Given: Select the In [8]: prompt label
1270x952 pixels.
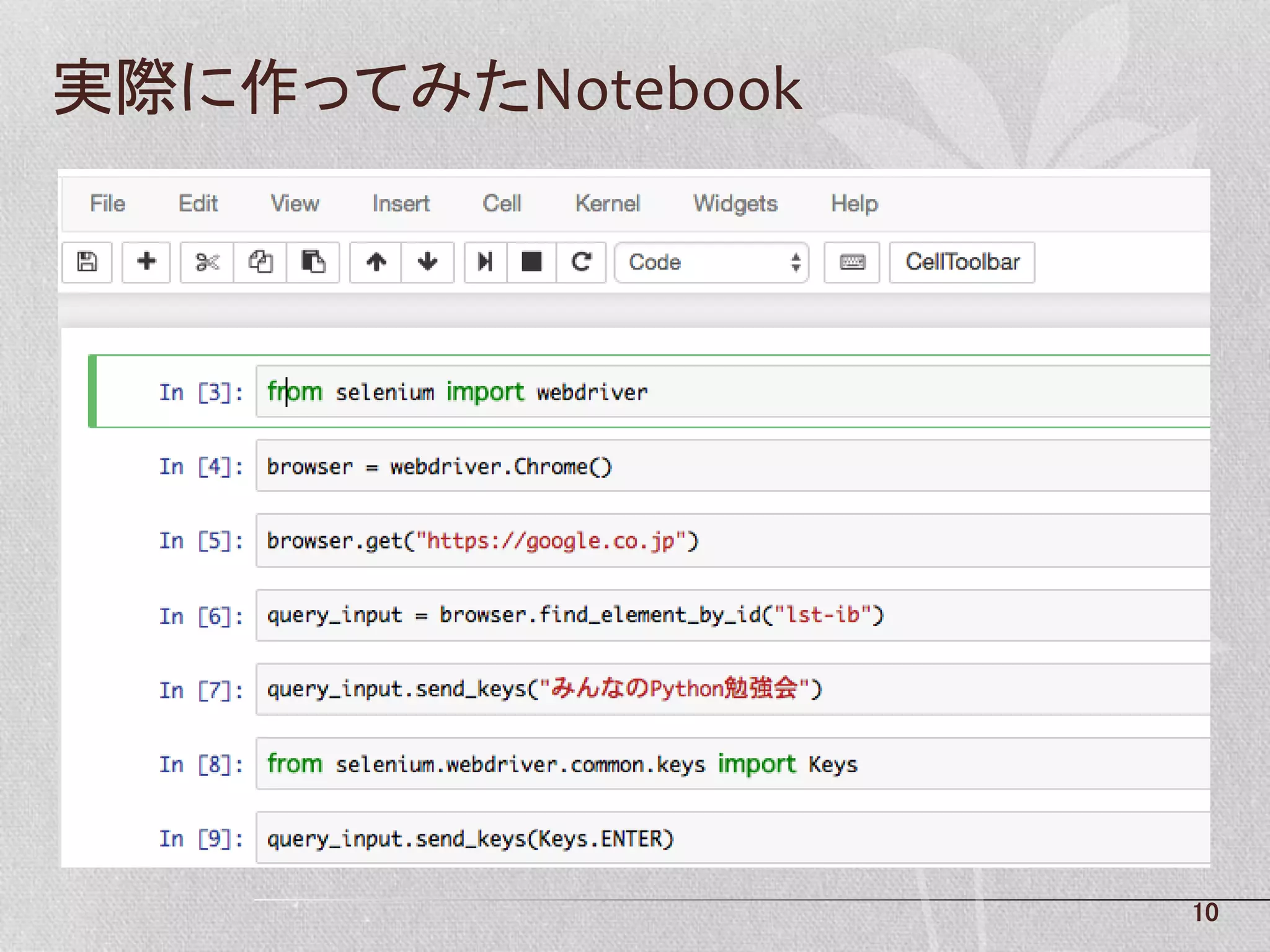Looking at the screenshot, I should click(202, 765).
